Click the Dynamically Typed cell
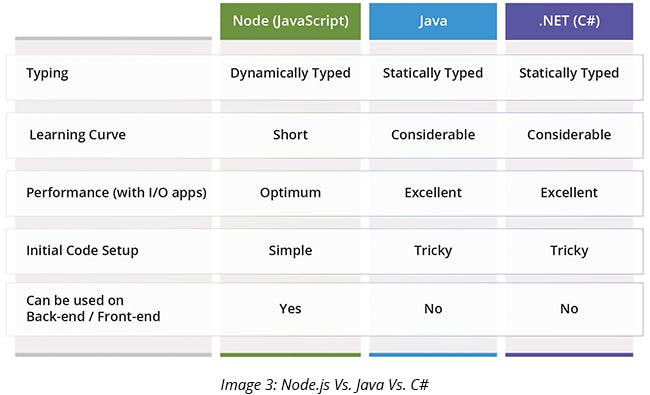Viewport: 650px width, 395px height. [x=290, y=73]
